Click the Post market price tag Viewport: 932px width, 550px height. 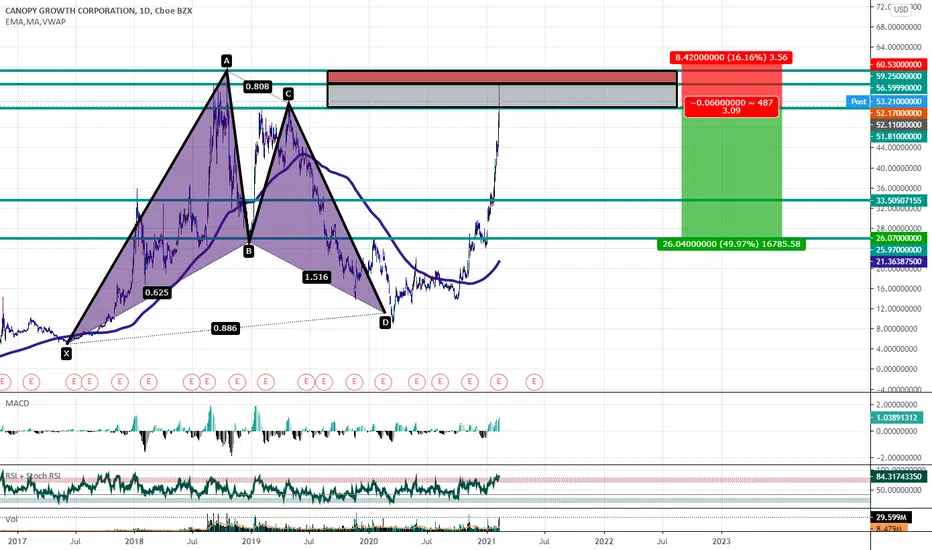[x=858, y=102]
